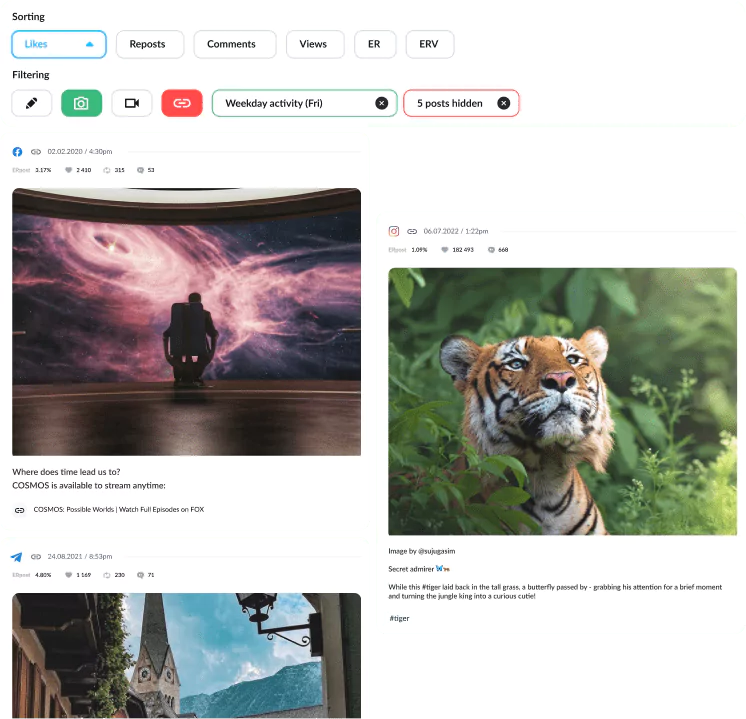The image size is (746, 719).
Task: Toggle the video posts filter
Action: click(x=132, y=103)
